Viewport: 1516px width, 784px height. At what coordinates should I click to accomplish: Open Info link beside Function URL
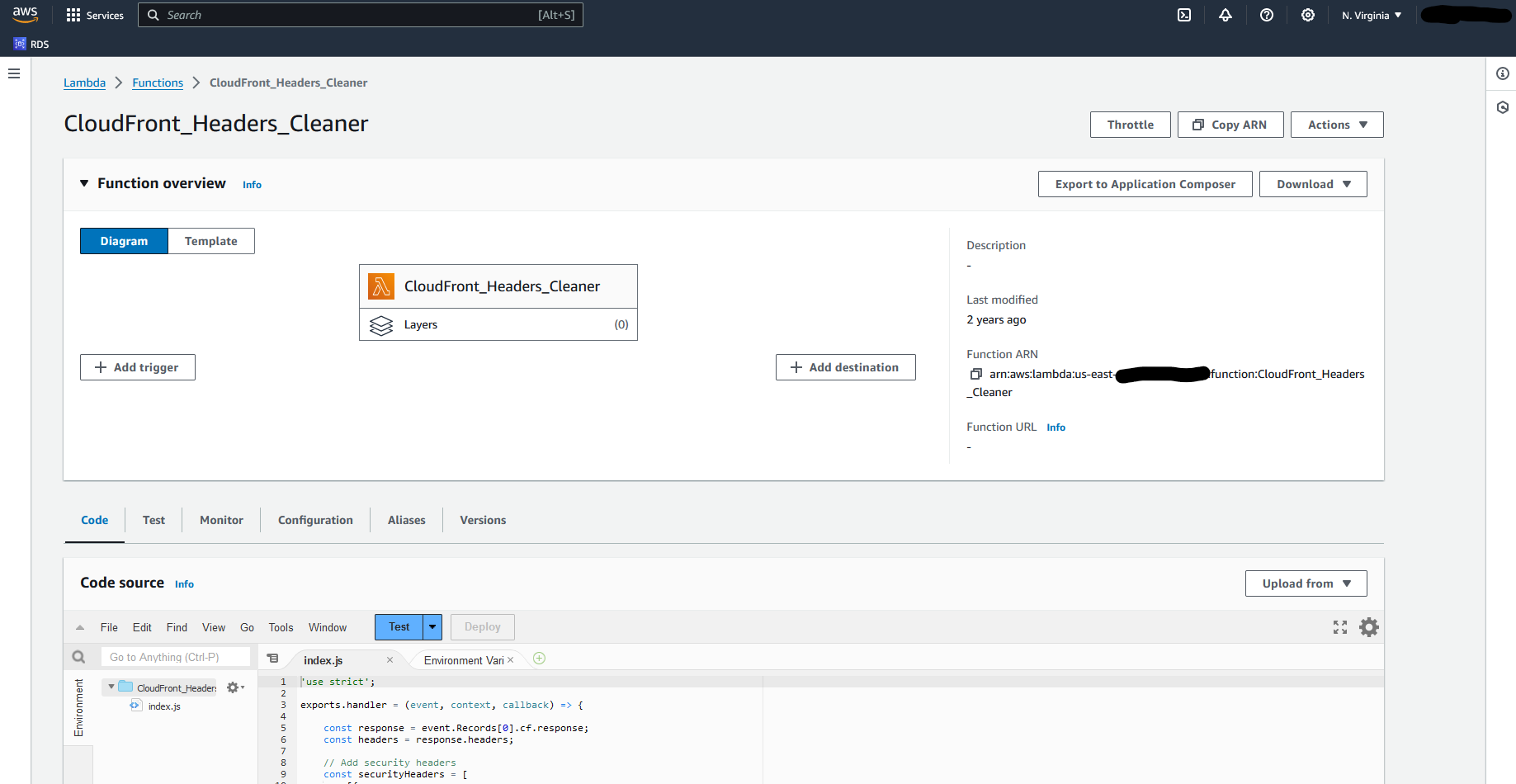click(1056, 427)
